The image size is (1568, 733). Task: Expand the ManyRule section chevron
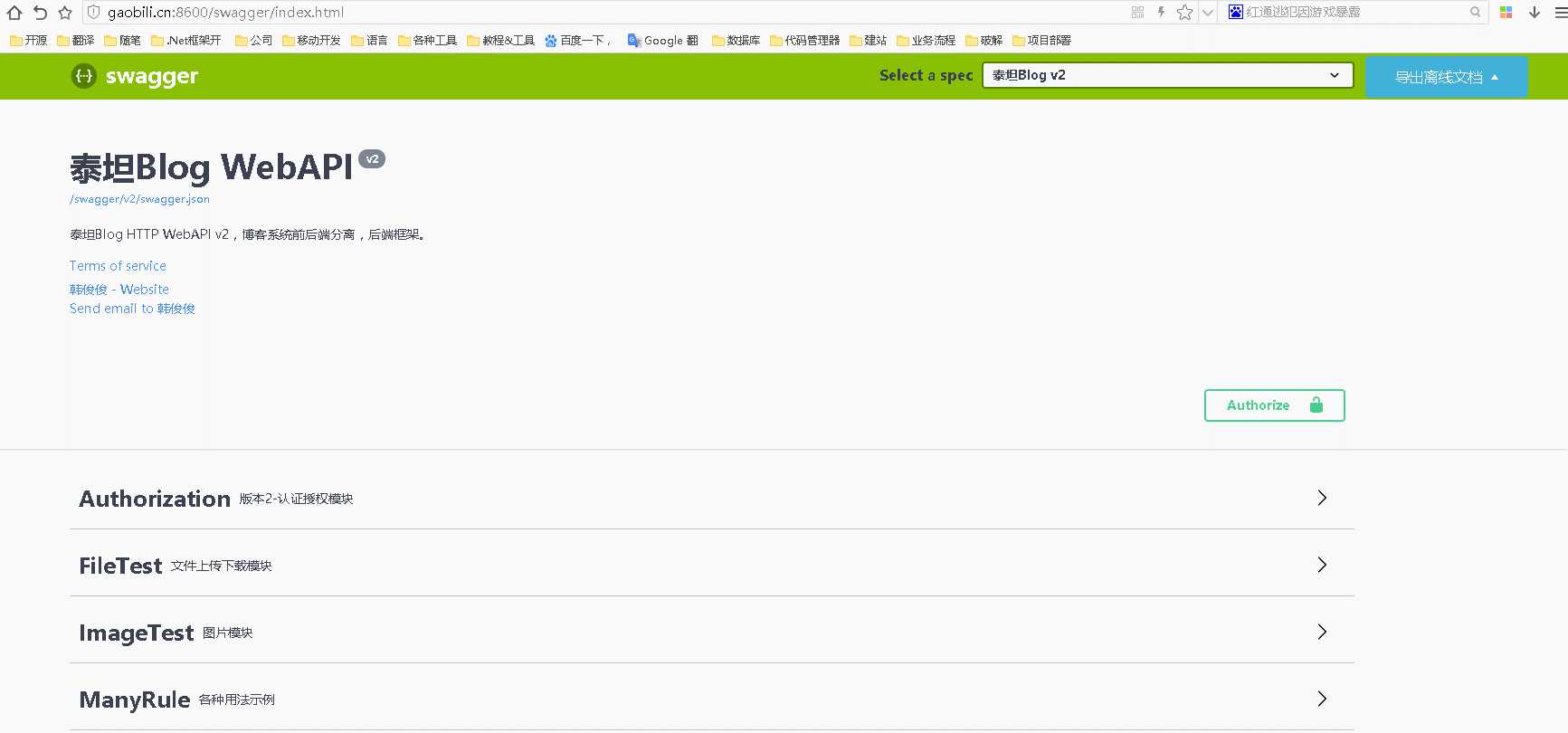click(1322, 699)
